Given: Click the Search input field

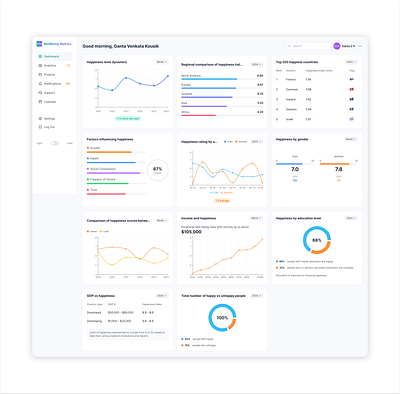Looking at the screenshot, I should [x=308, y=46].
